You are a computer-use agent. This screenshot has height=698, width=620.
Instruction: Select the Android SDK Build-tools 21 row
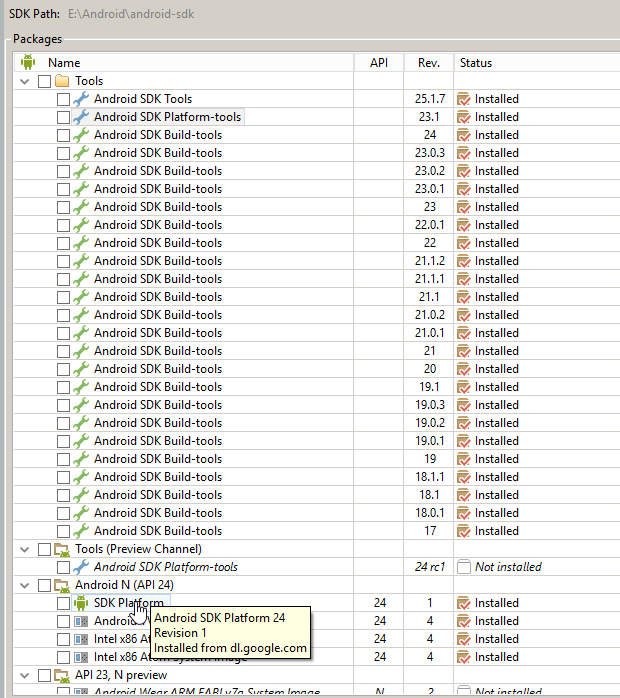pos(317,351)
